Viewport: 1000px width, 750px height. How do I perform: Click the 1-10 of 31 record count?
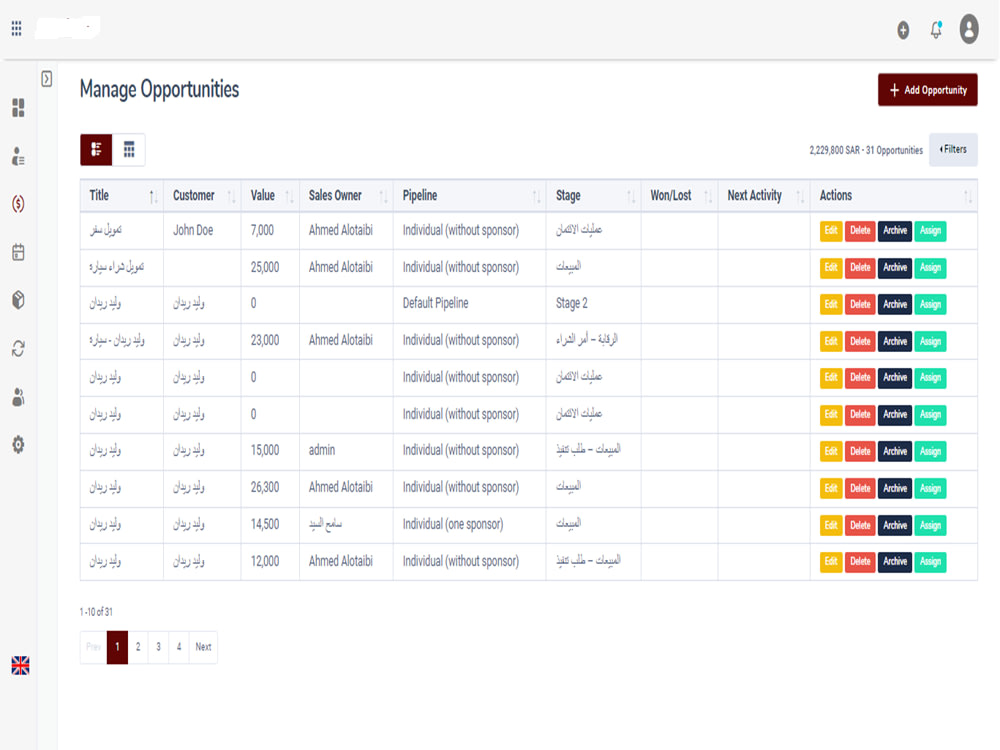(96, 612)
